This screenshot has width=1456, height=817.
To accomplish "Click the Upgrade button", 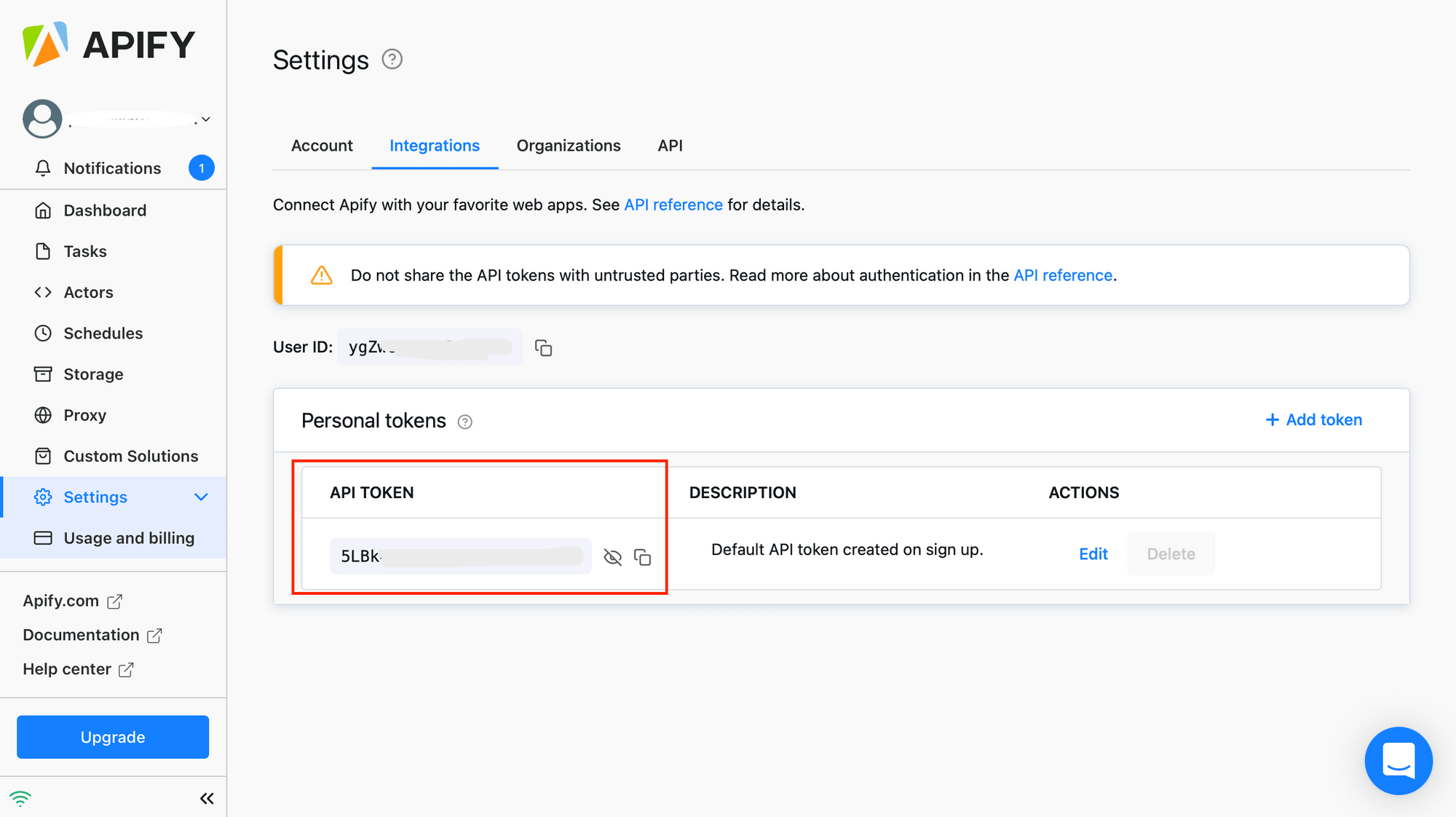I will click(113, 737).
